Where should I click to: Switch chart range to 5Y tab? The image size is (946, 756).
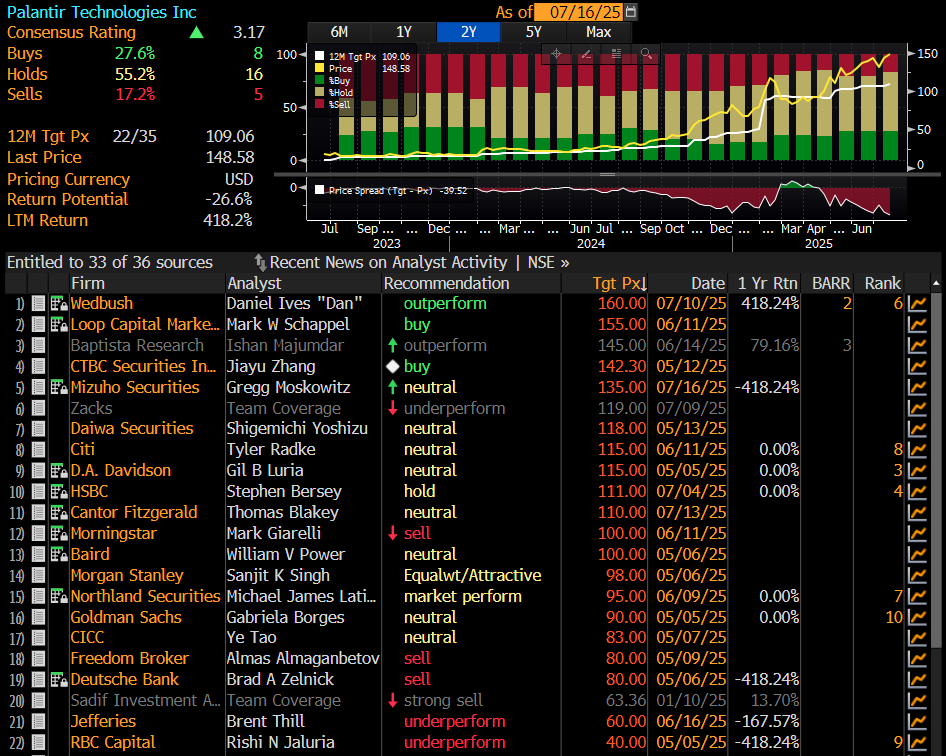[533, 32]
